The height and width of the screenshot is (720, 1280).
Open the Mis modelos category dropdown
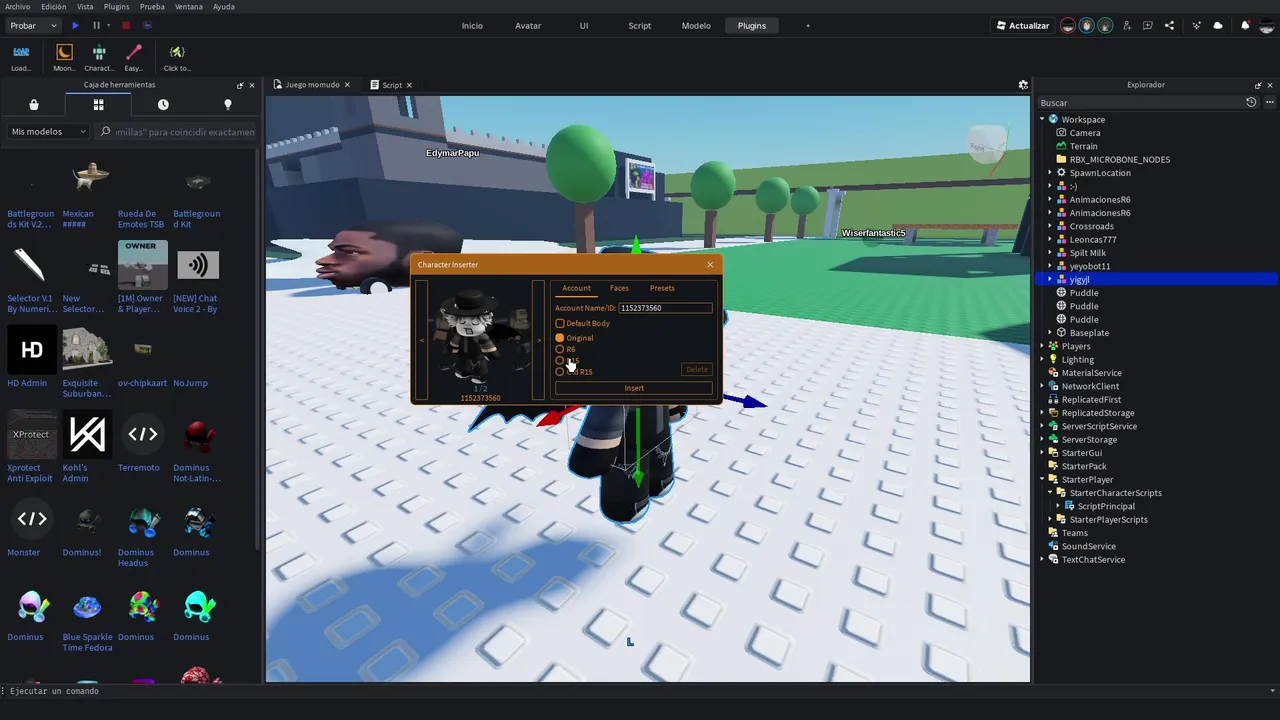(x=49, y=131)
